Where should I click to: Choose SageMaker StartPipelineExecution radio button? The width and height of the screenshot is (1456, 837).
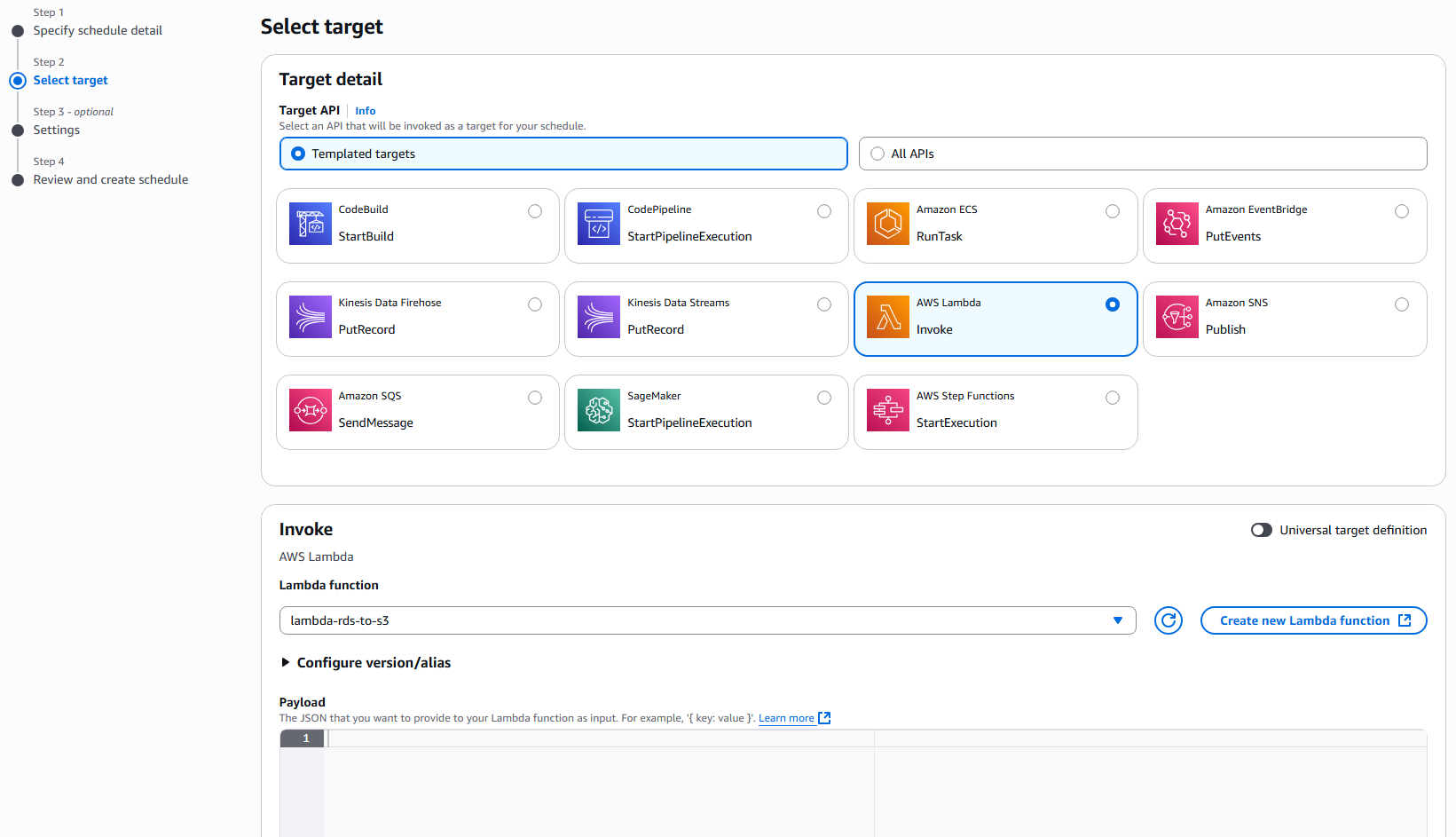824,398
